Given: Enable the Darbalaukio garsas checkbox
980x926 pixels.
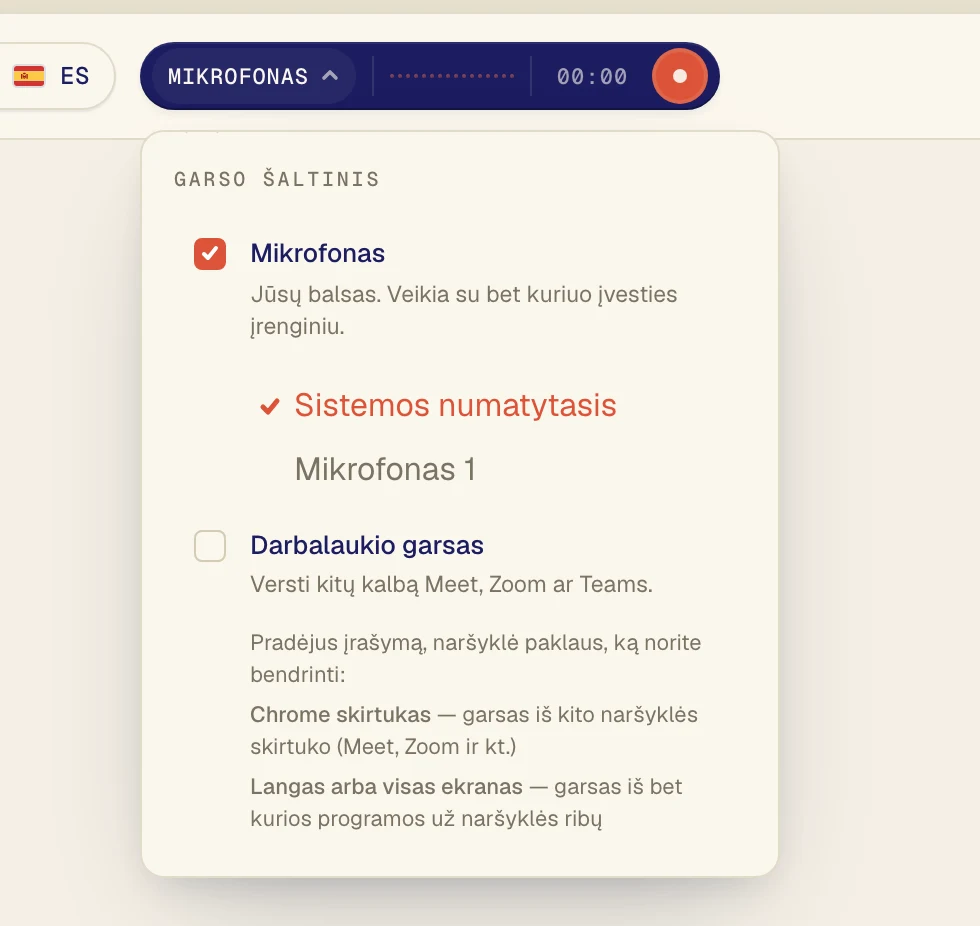Looking at the screenshot, I should (x=210, y=546).
